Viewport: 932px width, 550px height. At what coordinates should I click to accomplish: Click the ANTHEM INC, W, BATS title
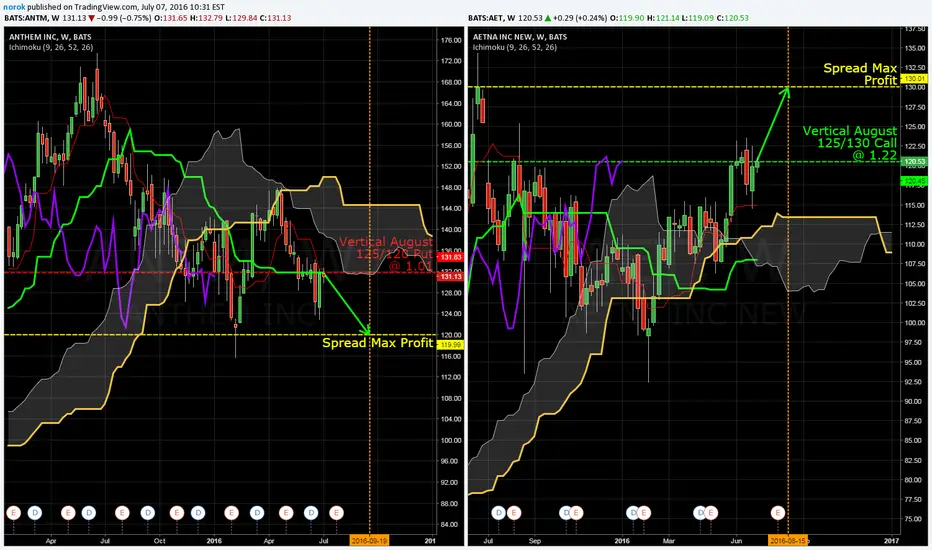click(x=50, y=37)
